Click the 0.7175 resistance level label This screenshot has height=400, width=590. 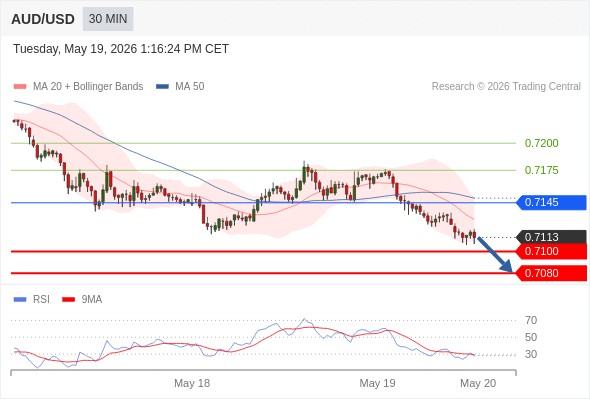(541, 170)
